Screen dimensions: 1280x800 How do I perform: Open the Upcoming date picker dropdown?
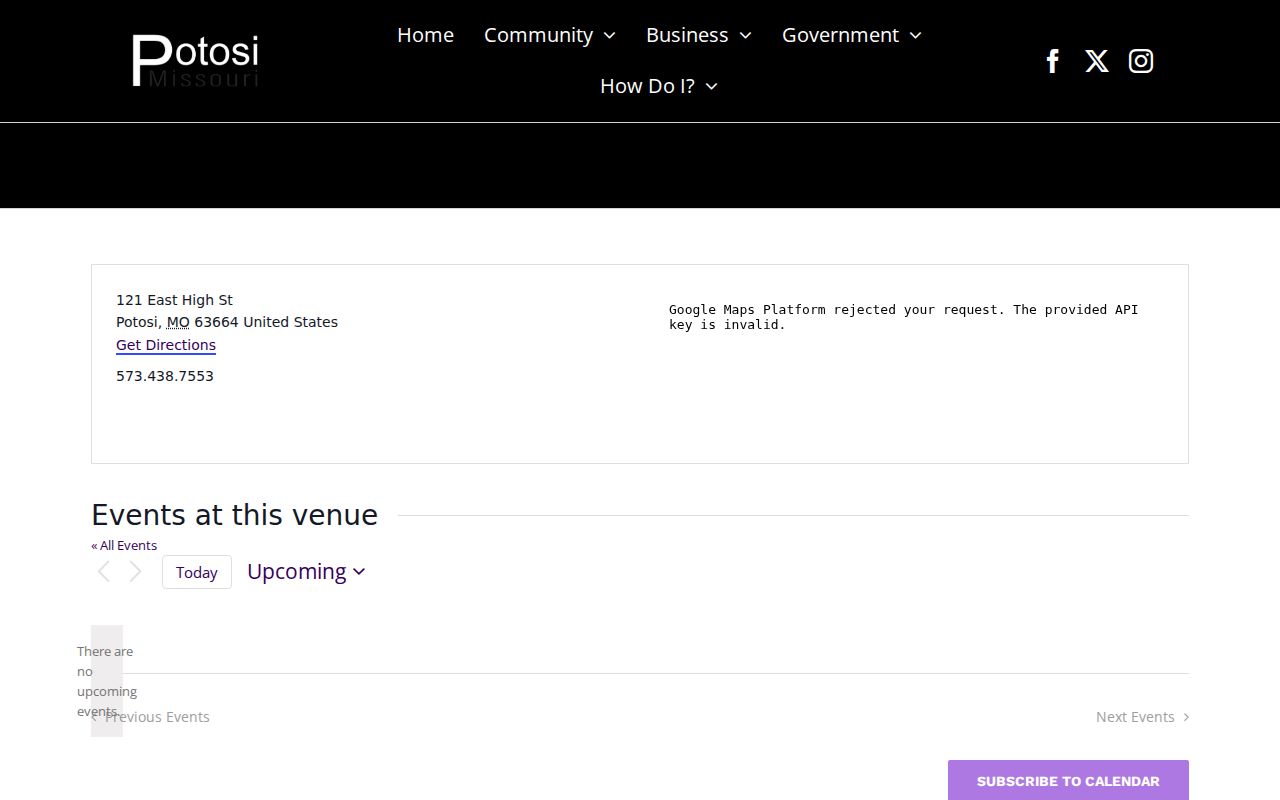point(306,572)
